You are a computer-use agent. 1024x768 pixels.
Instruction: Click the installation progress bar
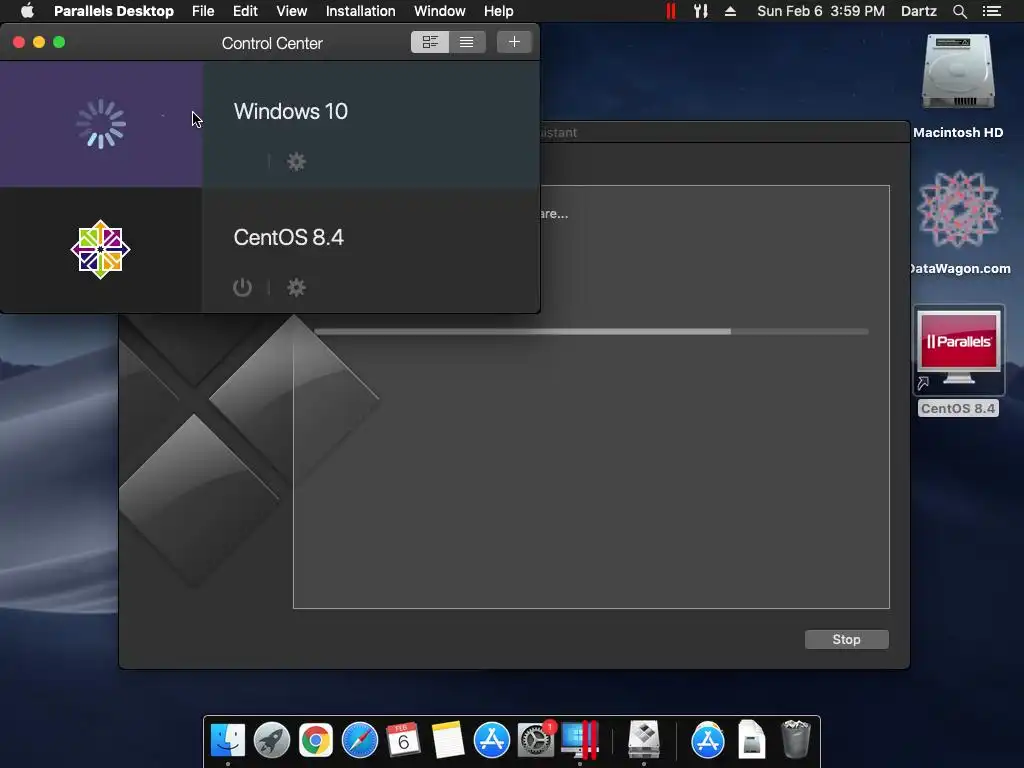point(591,332)
